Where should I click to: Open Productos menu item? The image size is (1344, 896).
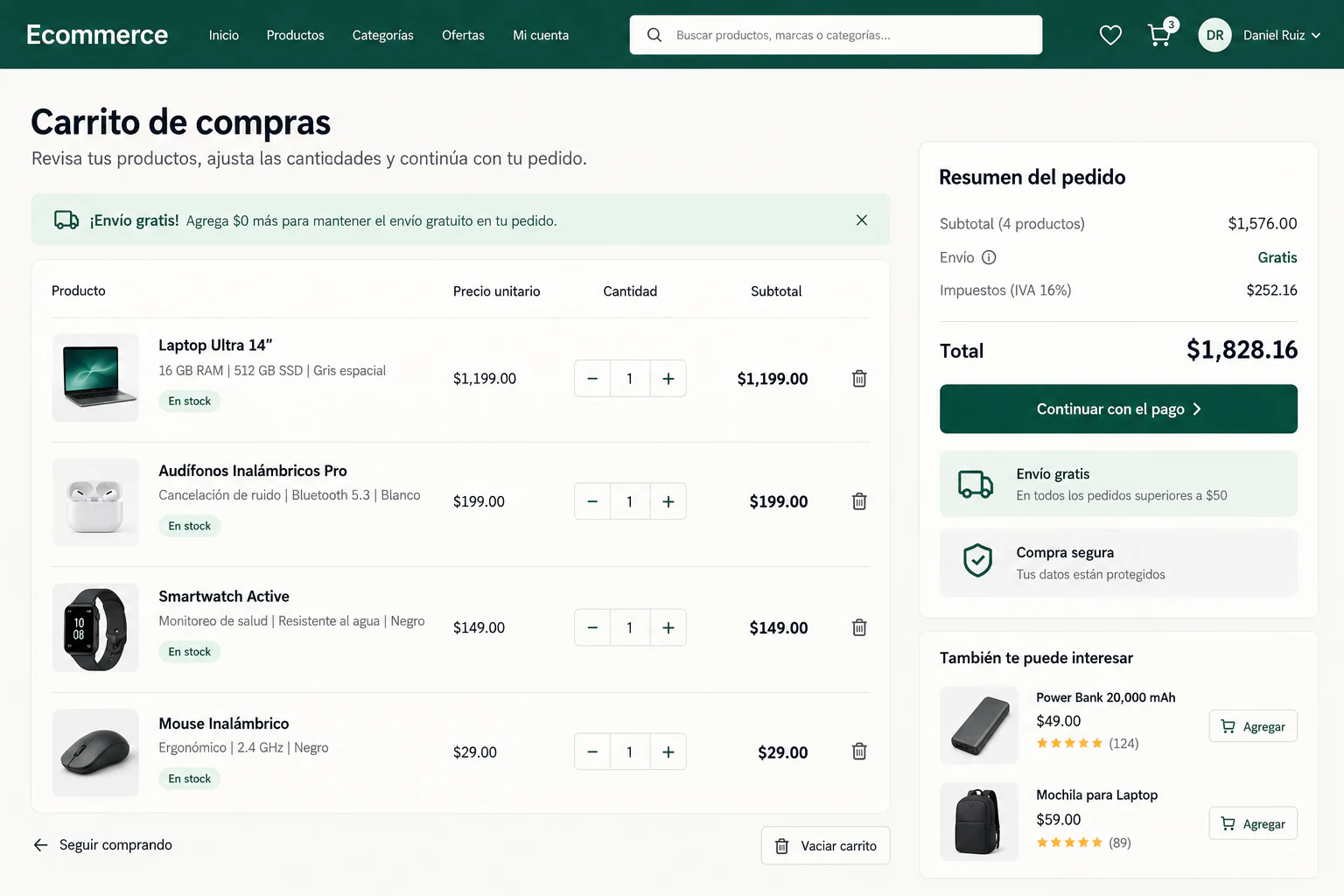[x=296, y=35]
